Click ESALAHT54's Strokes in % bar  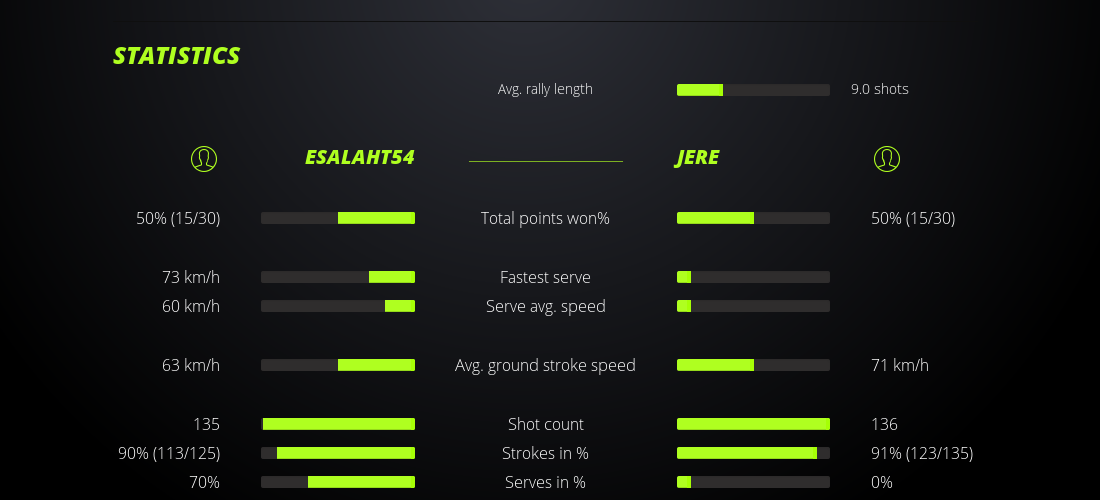[x=338, y=453]
